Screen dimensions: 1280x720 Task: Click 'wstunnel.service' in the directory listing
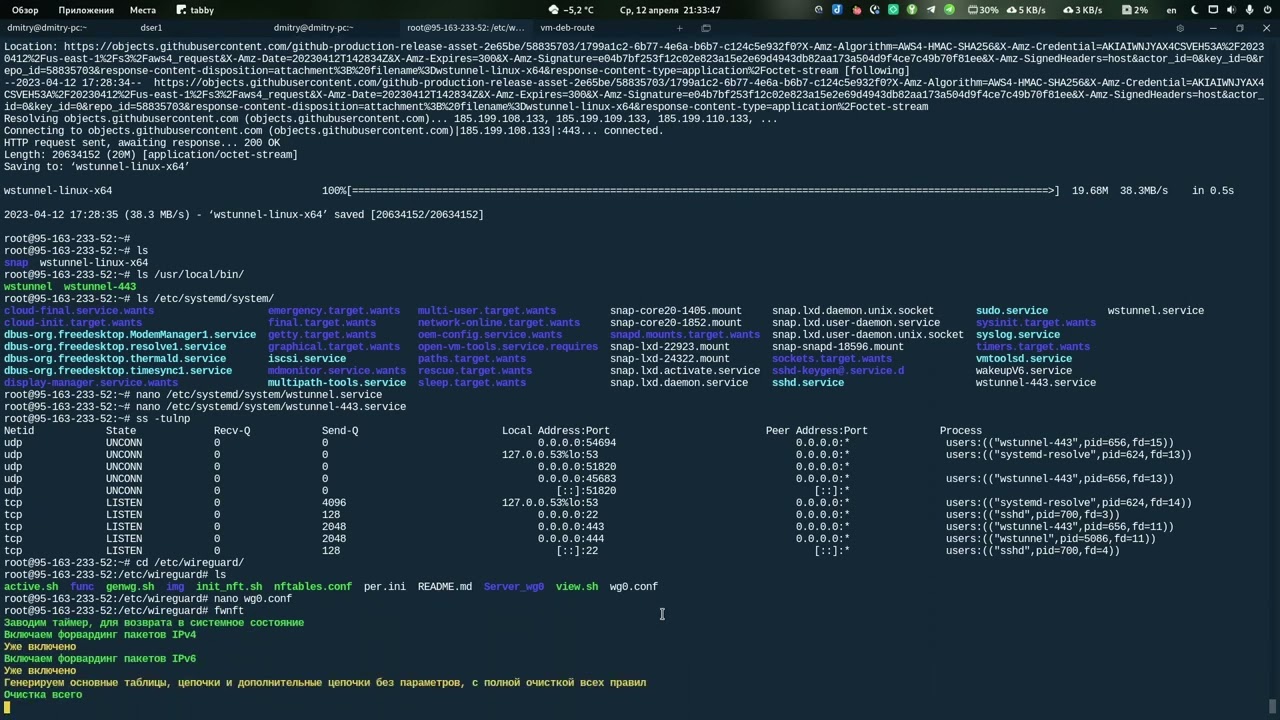[x=1156, y=310]
